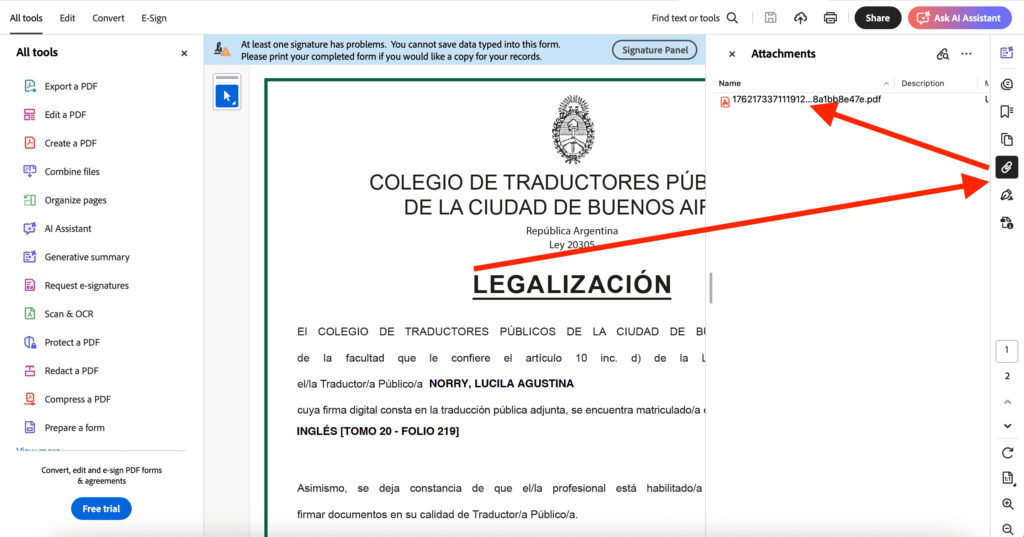The width and height of the screenshot is (1024, 537).
Task: Open the signatures pen panel icon
Action: tap(1006, 195)
